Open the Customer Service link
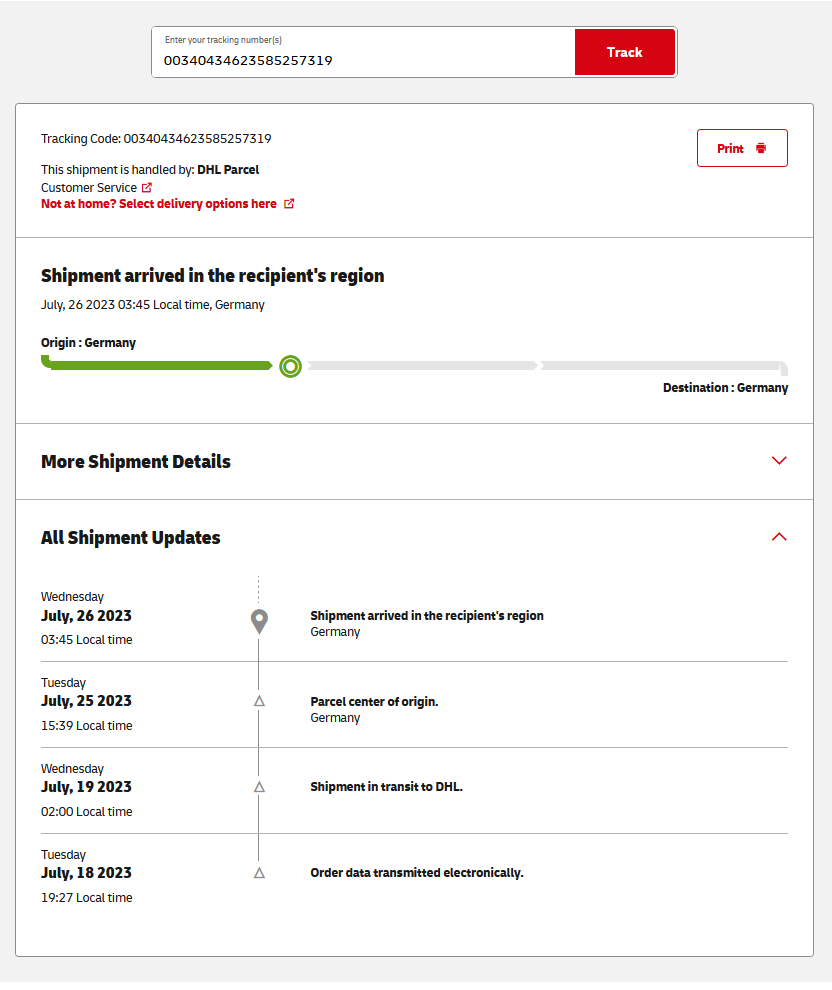832x990 pixels. tap(89, 187)
